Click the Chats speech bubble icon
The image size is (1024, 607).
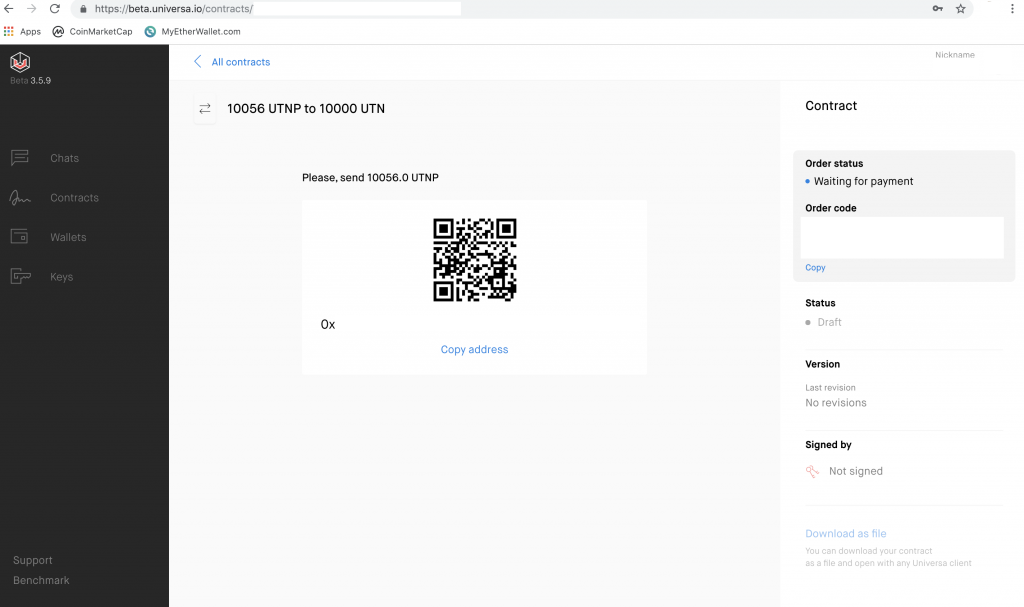tap(19, 158)
